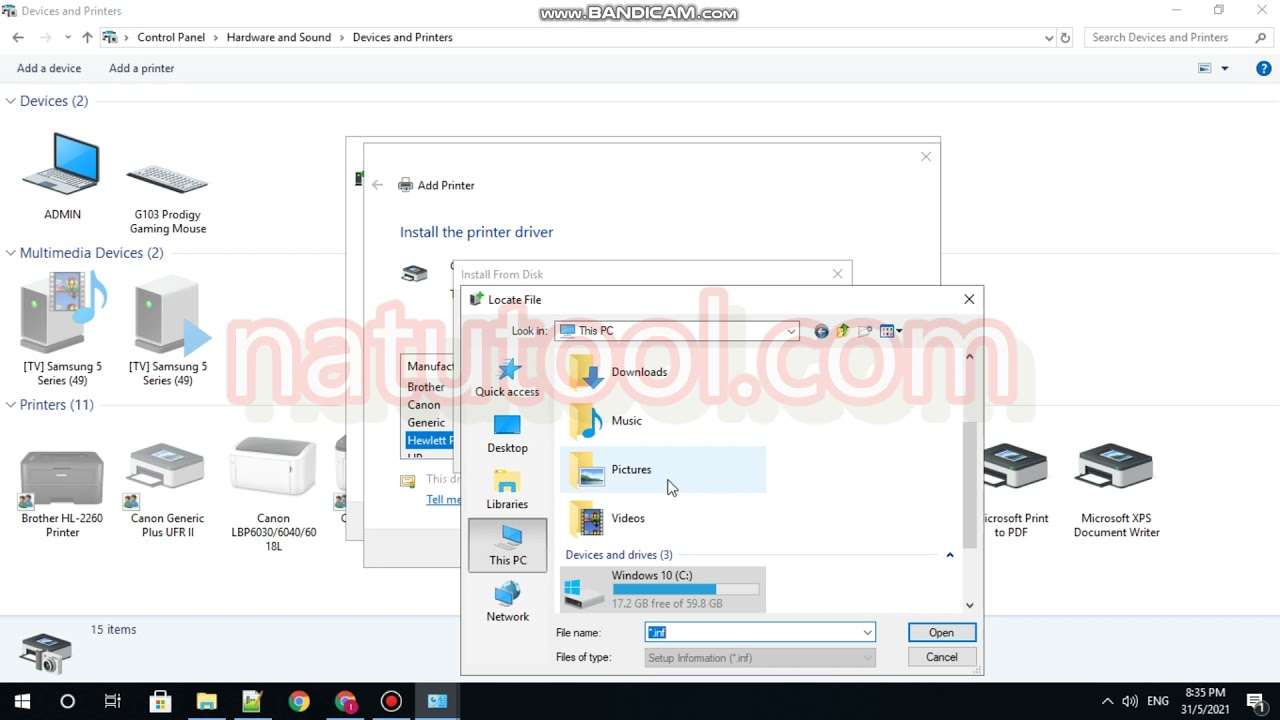The image size is (1280, 720).
Task: Select the Pictures folder
Action: click(663, 470)
